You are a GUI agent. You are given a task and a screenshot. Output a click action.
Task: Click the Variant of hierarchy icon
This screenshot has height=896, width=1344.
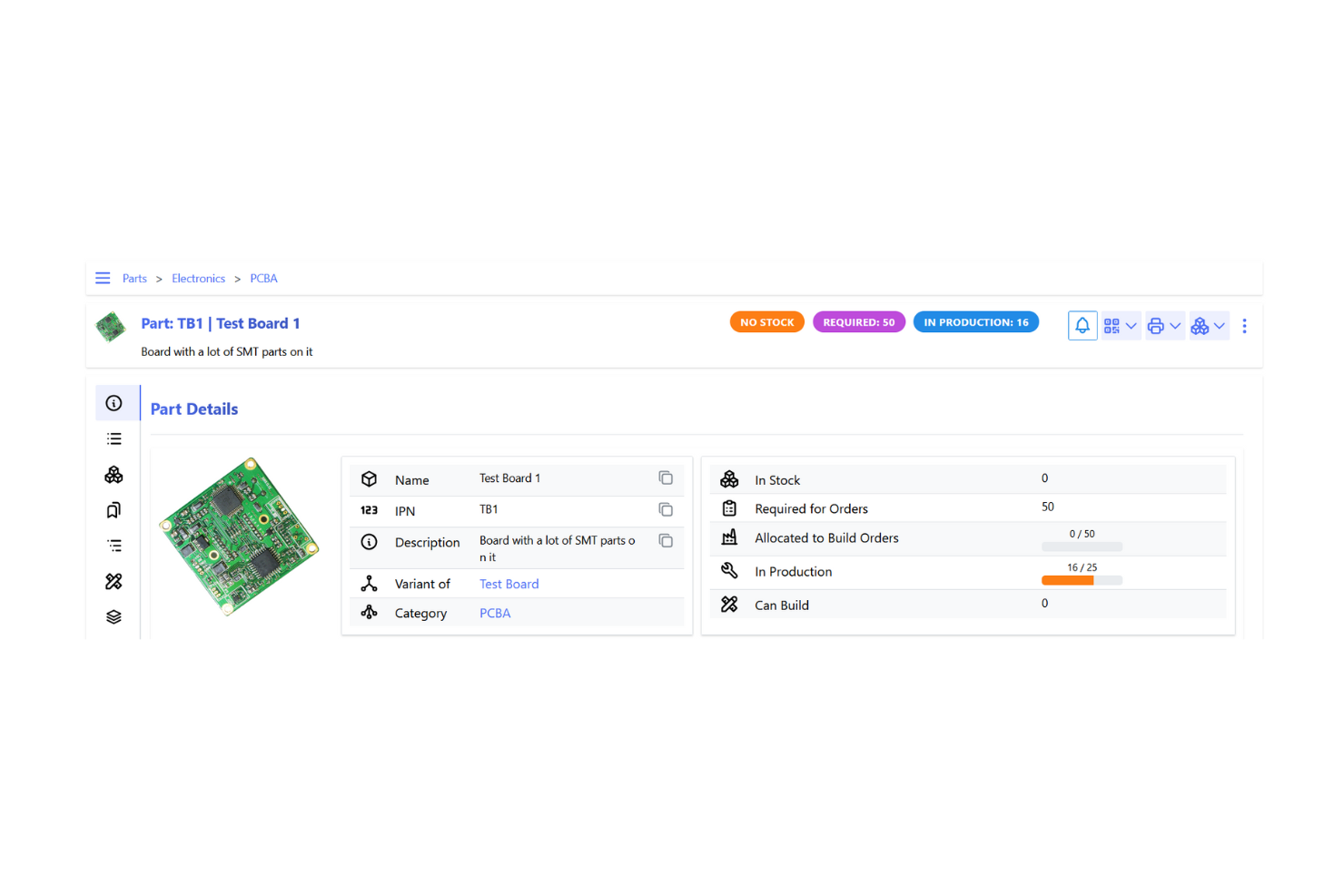coord(369,584)
